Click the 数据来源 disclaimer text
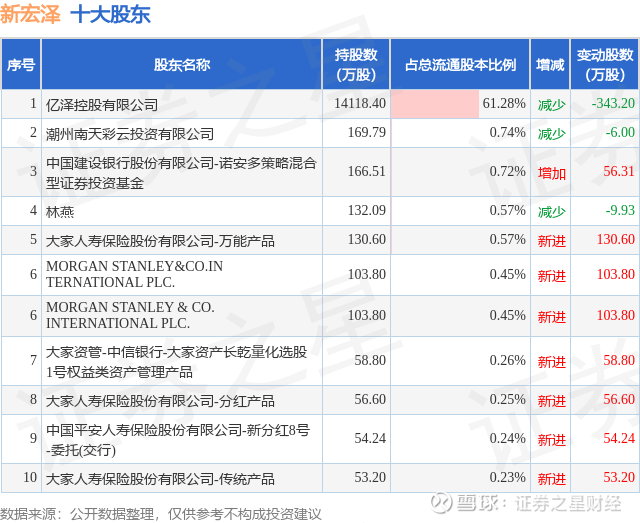 (x=161, y=514)
